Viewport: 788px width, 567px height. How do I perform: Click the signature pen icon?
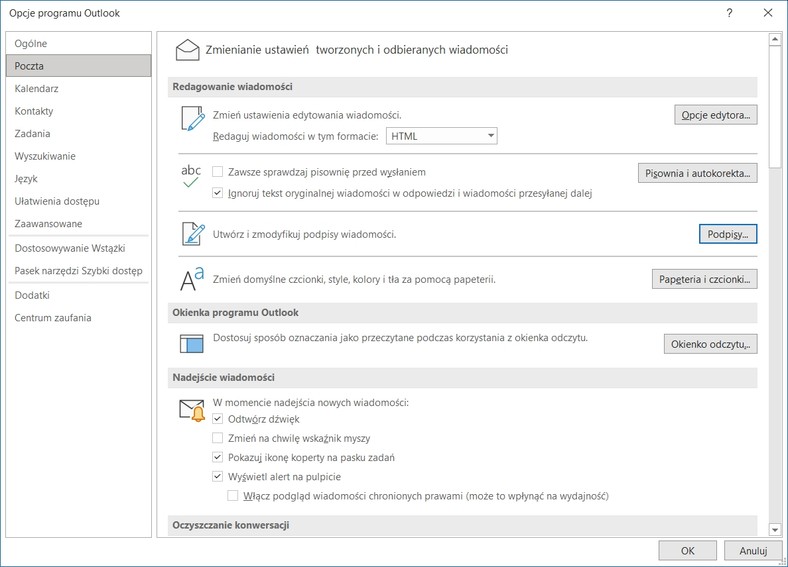(x=193, y=234)
